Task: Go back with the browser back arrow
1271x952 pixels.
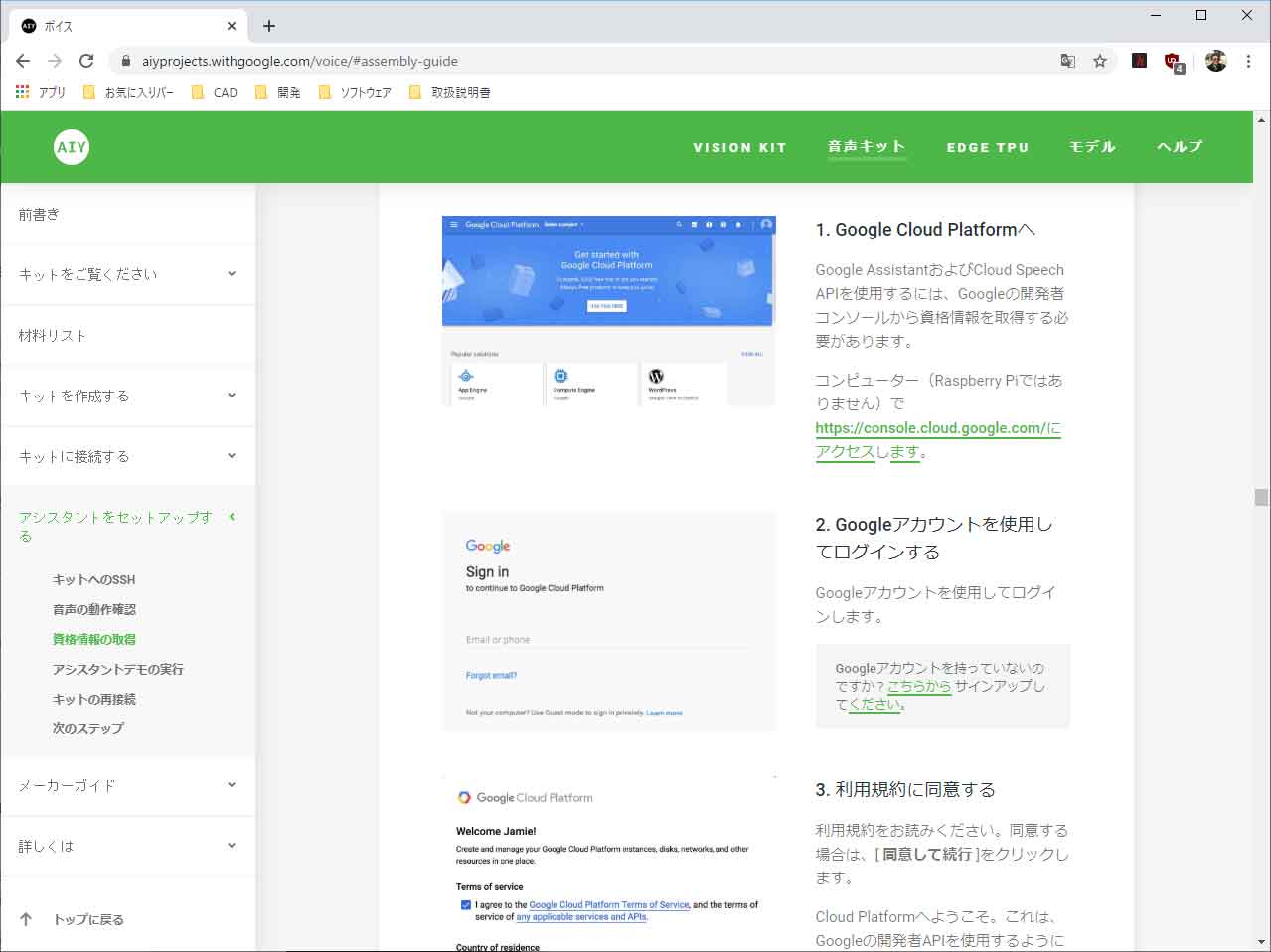Action: click(23, 61)
